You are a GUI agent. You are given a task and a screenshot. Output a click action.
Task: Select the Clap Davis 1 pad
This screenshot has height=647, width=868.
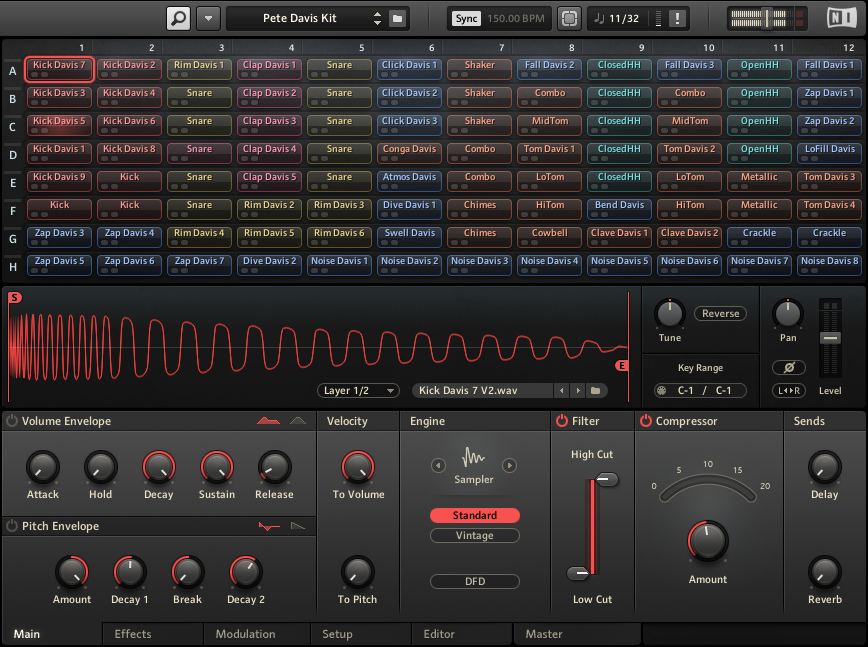point(270,69)
